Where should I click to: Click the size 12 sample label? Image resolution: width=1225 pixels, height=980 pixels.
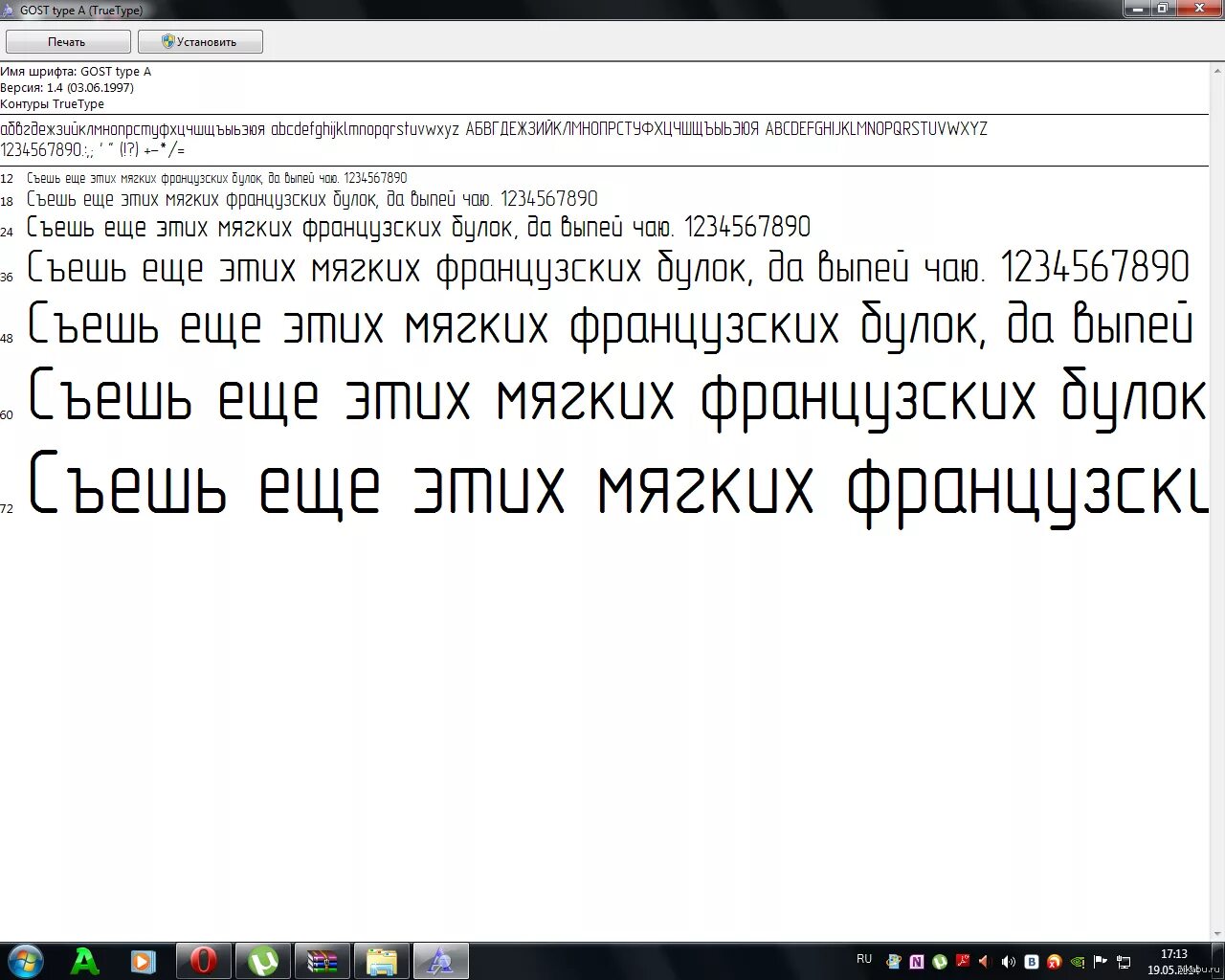(7, 179)
